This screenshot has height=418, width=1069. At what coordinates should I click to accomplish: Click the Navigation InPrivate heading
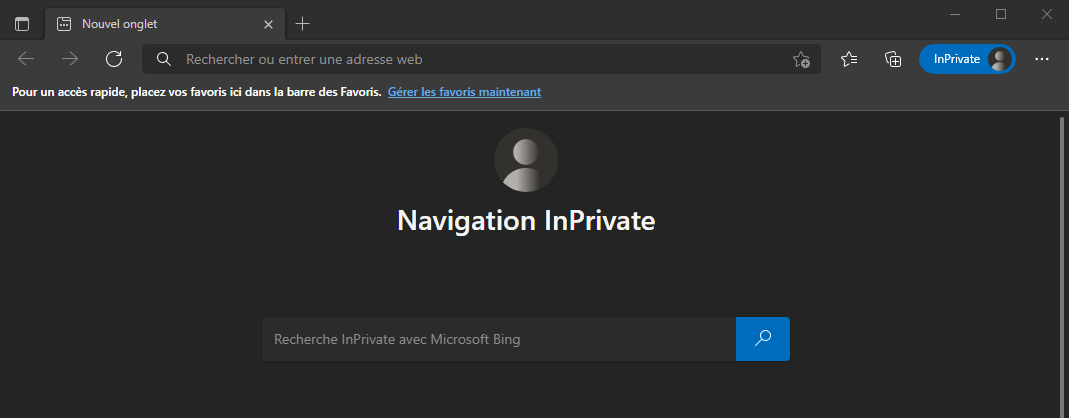[x=526, y=221]
